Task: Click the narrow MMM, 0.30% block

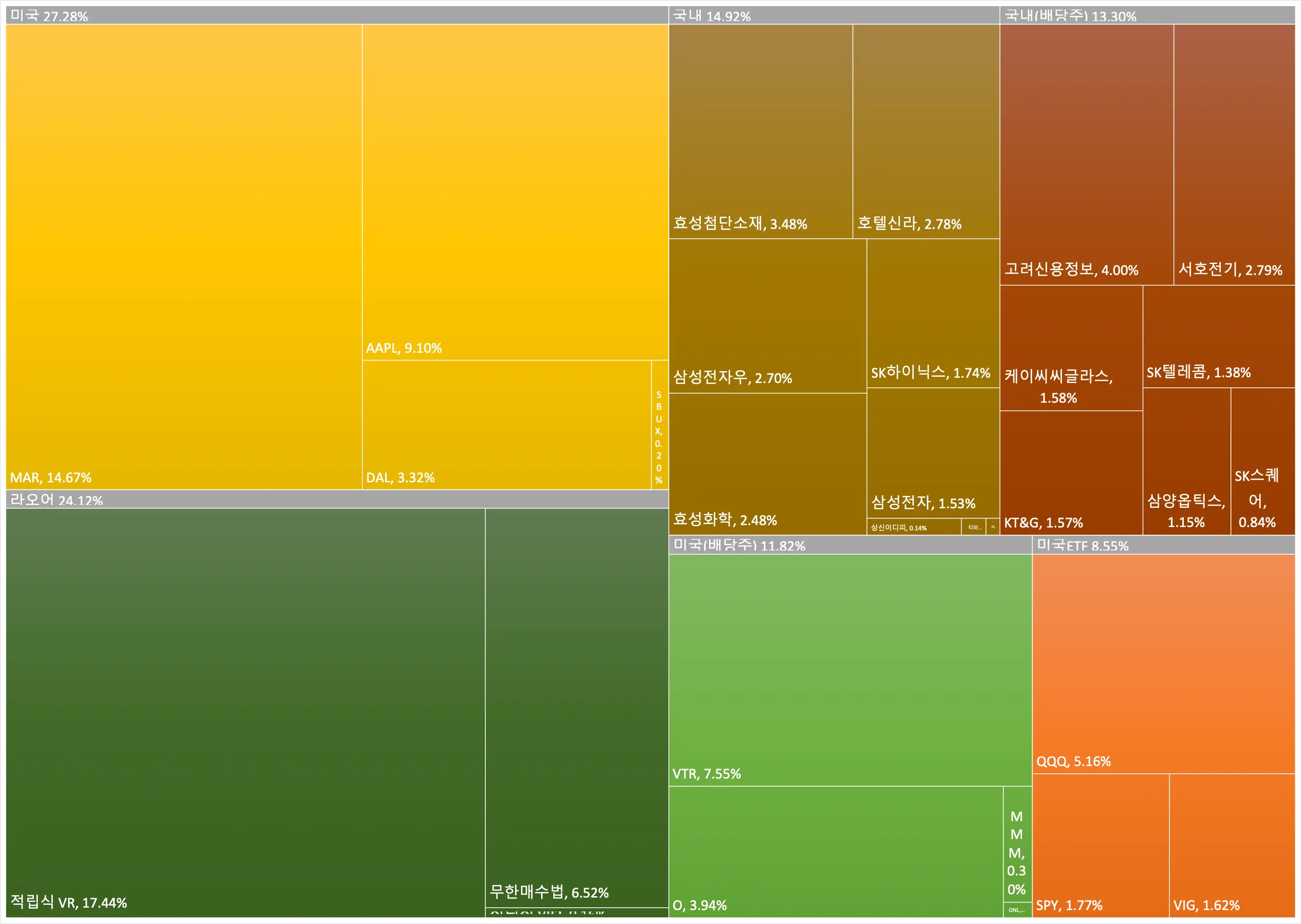Action: coord(1018,844)
